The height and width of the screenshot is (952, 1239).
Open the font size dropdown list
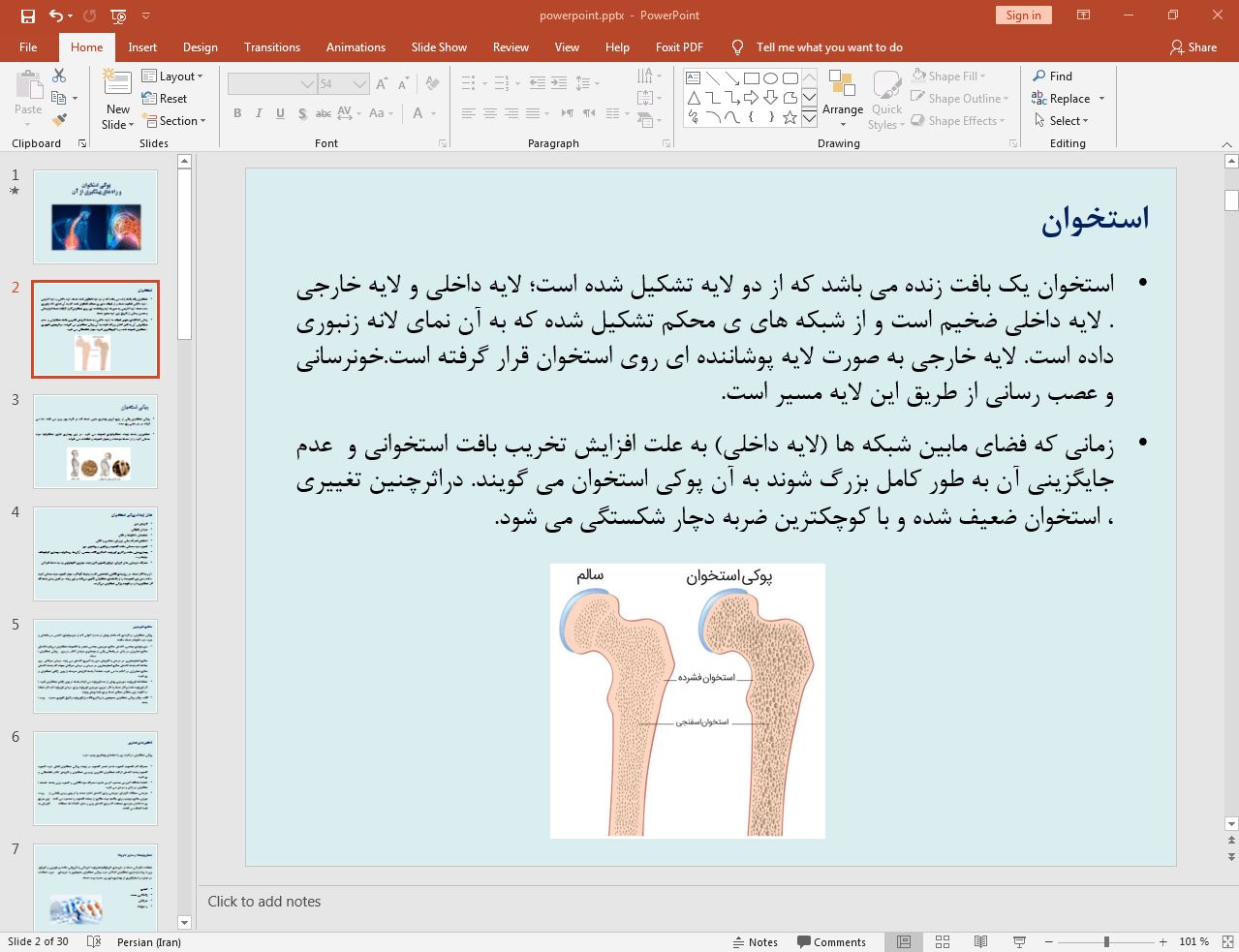point(360,84)
